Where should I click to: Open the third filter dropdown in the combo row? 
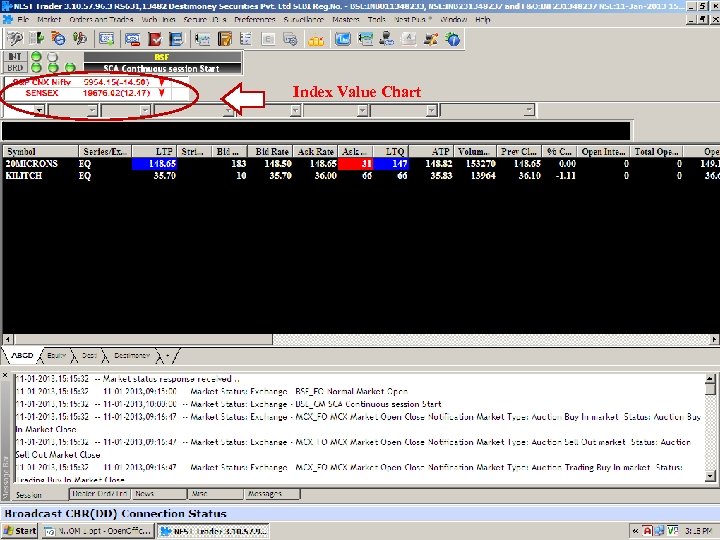(x=145, y=110)
